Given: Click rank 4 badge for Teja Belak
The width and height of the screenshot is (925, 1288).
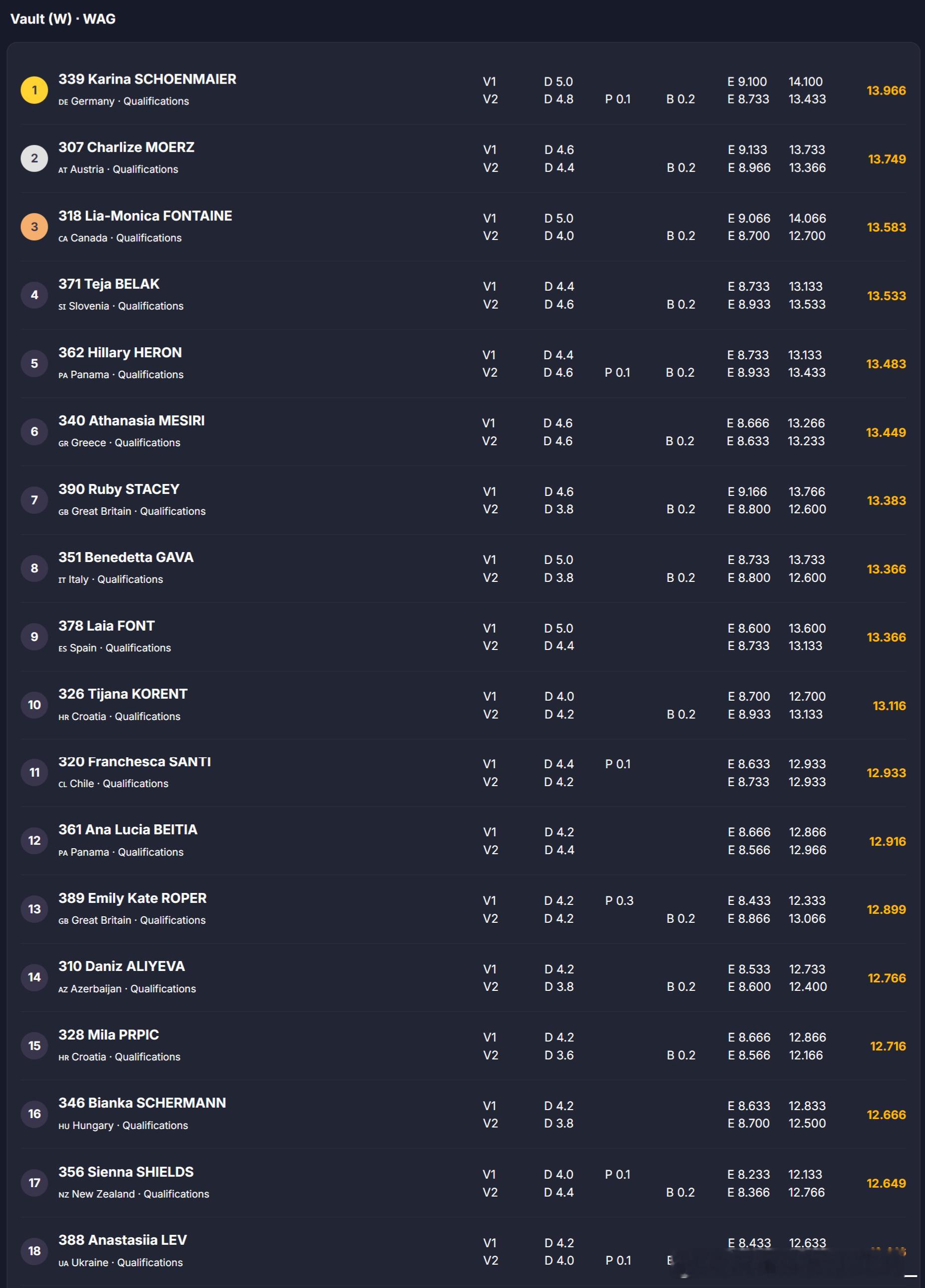Looking at the screenshot, I should [34, 295].
